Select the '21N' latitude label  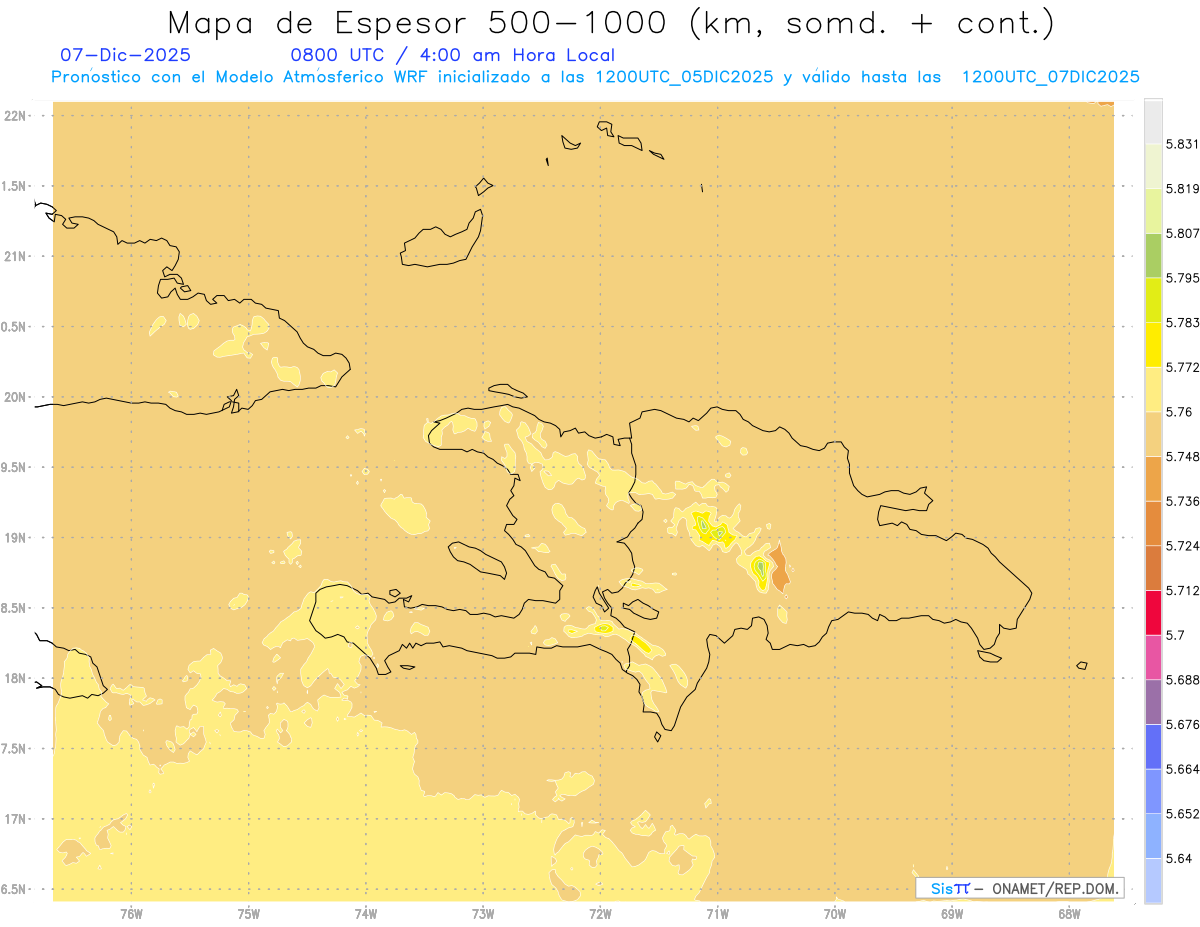coord(17,256)
